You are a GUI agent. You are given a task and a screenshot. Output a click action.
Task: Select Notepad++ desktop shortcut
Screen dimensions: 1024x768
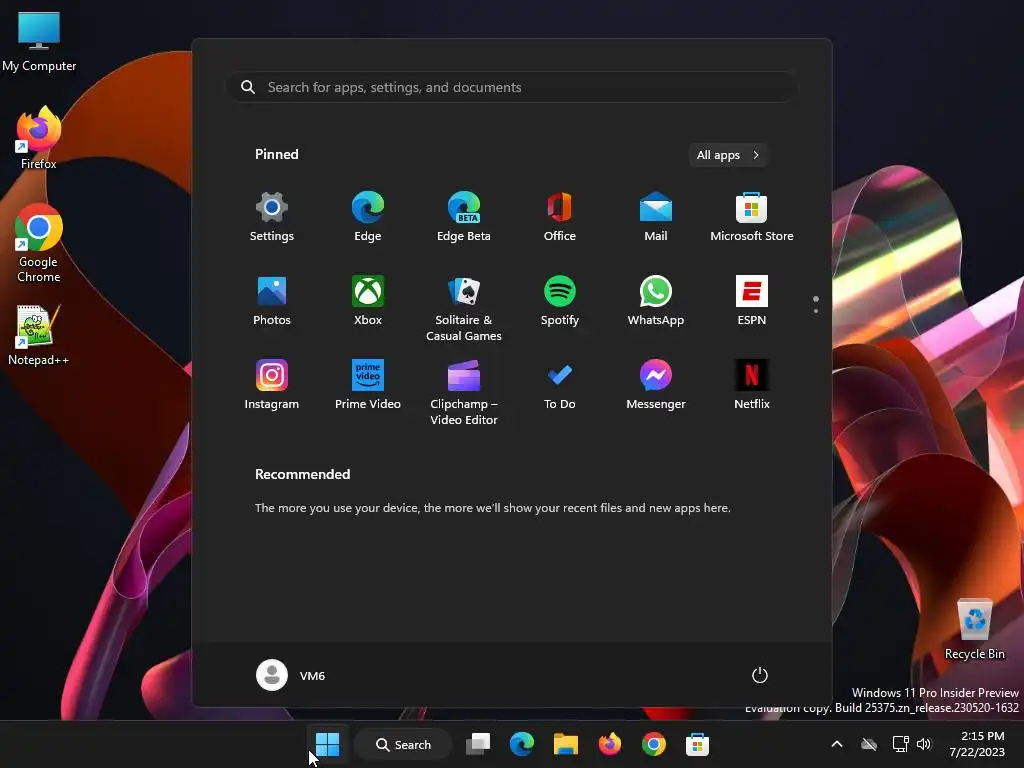tap(39, 336)
